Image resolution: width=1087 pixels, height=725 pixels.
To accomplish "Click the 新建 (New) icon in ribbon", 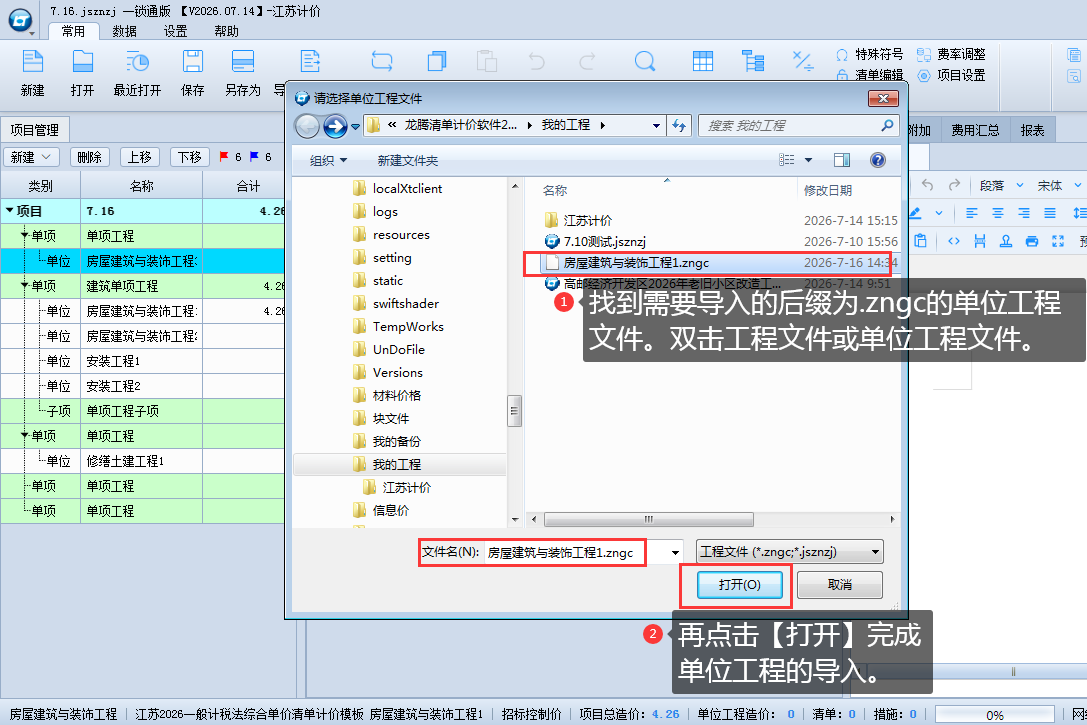I will (33, 62).
